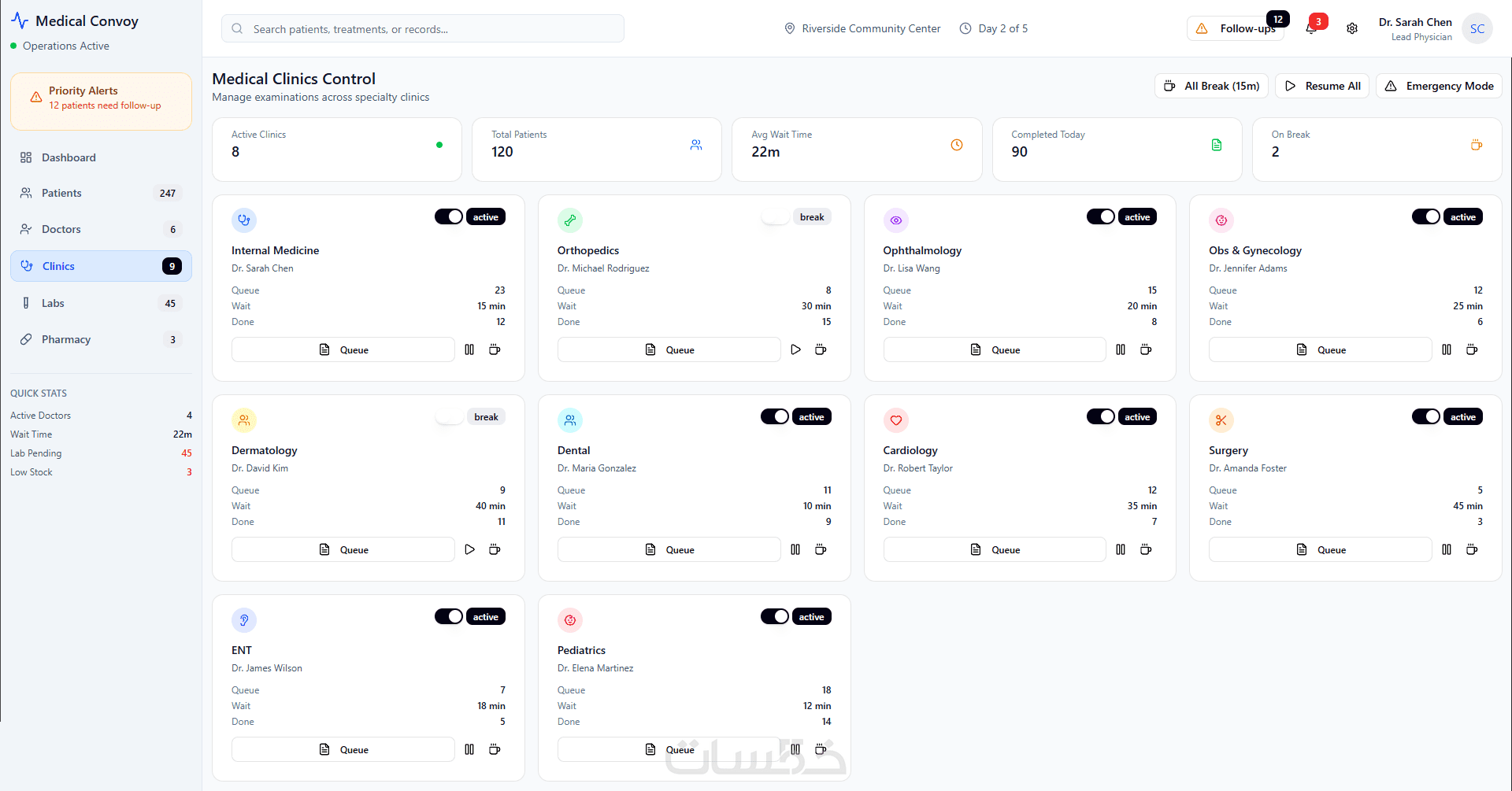Click the Internal Medicine stethoscope icon
The height and width of the screenshot is (791, 1512).
[x=244, y=220]
